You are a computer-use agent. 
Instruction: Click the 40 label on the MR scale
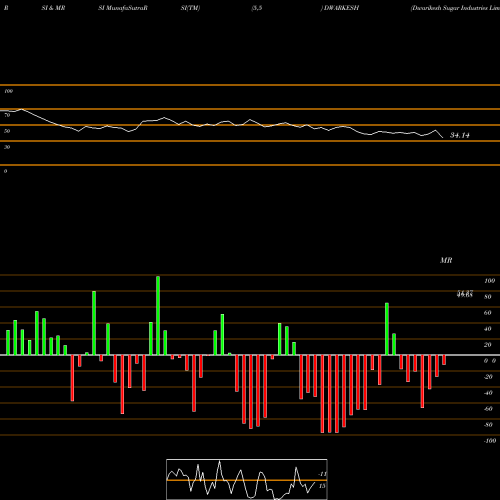(x=487, y=329)
